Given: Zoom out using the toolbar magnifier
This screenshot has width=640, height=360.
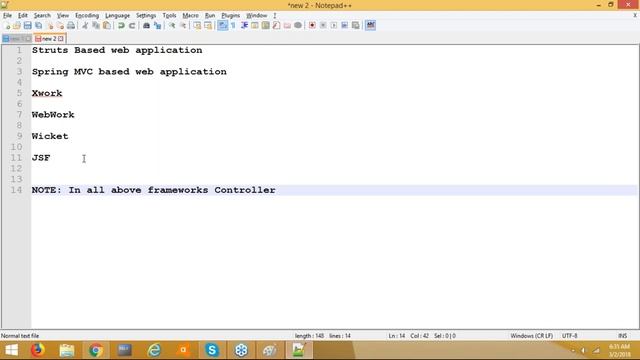Looking at the screenshot, I should pos(183,25).
